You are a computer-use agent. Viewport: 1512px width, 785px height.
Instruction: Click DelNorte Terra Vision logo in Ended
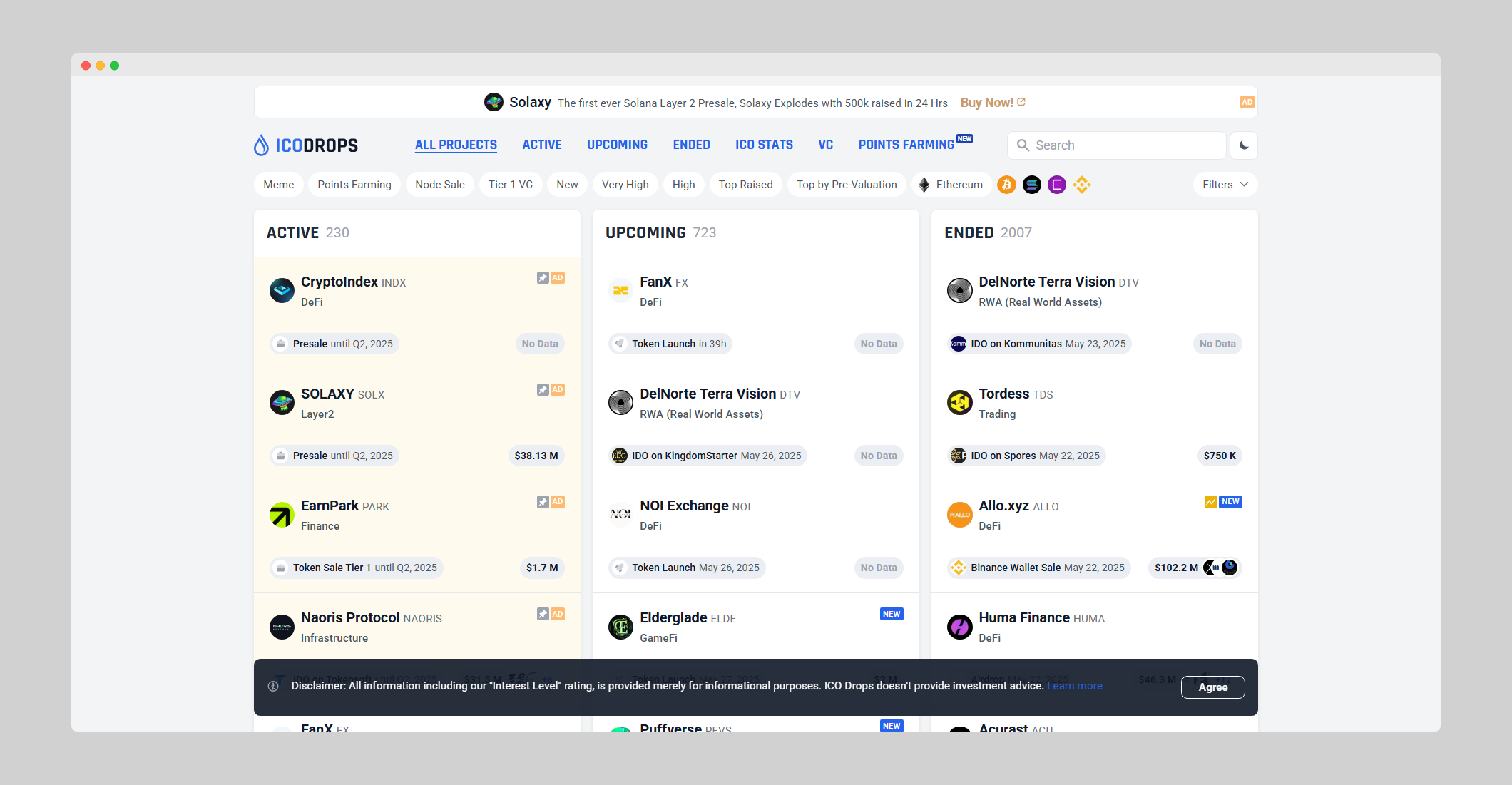pyautogui.click(x=959, y=291)
